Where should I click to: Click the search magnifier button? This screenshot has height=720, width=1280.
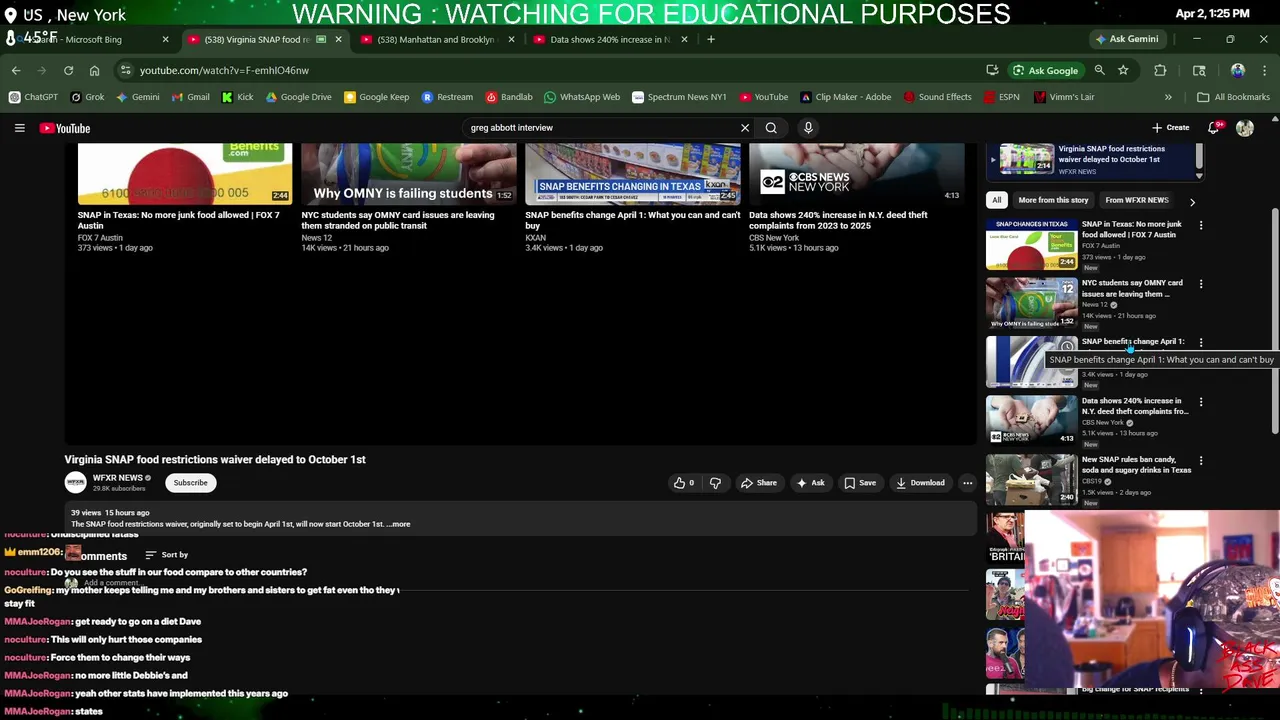[771, 128]
